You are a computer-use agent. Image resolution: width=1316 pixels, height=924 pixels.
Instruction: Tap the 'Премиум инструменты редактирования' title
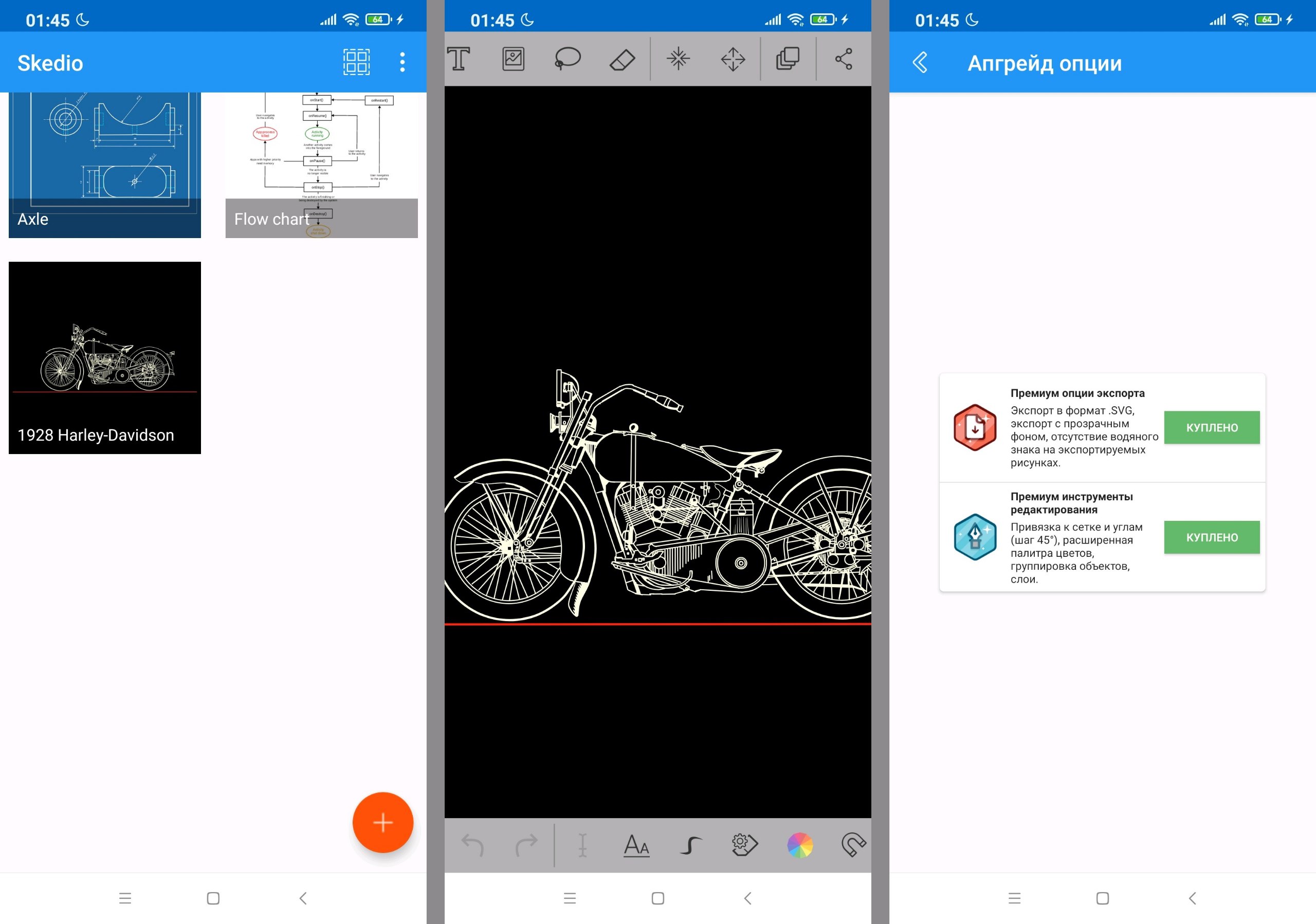pyautogui.click(x=1071, y=503)
